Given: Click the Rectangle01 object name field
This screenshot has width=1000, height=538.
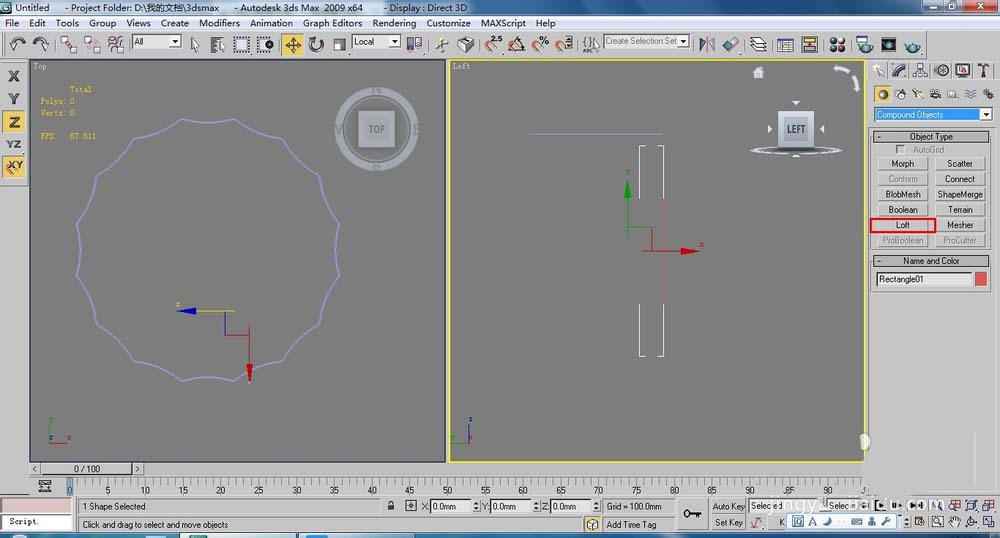Looking at the screenshot, I should pyautogui.click(x=924, y=279).
